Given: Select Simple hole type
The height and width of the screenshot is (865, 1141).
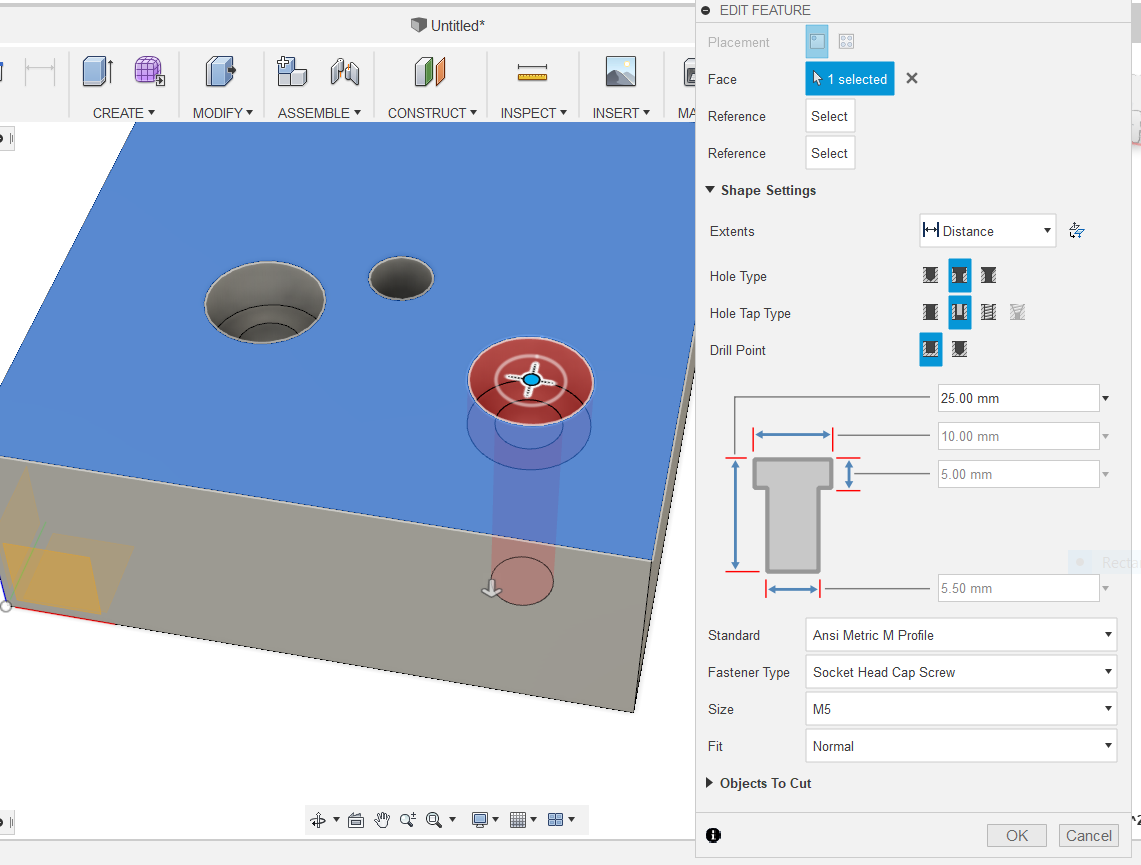Looking at the screenshot, I should coord(931,275).
